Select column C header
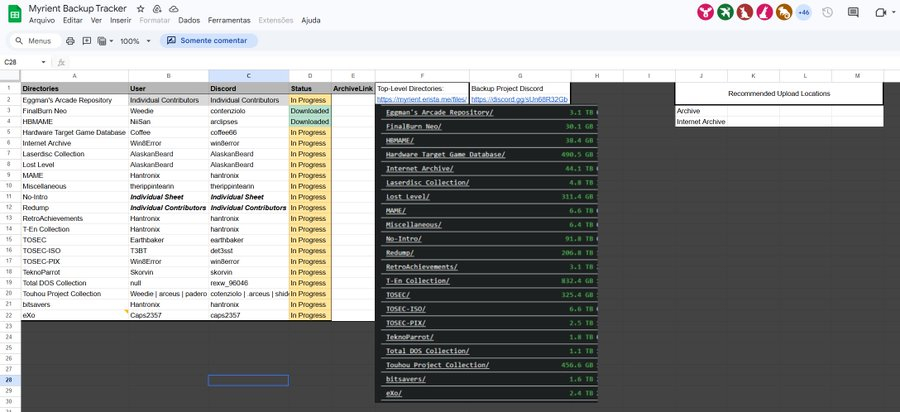This screenshot has height=412, width=900. (248, 76)
